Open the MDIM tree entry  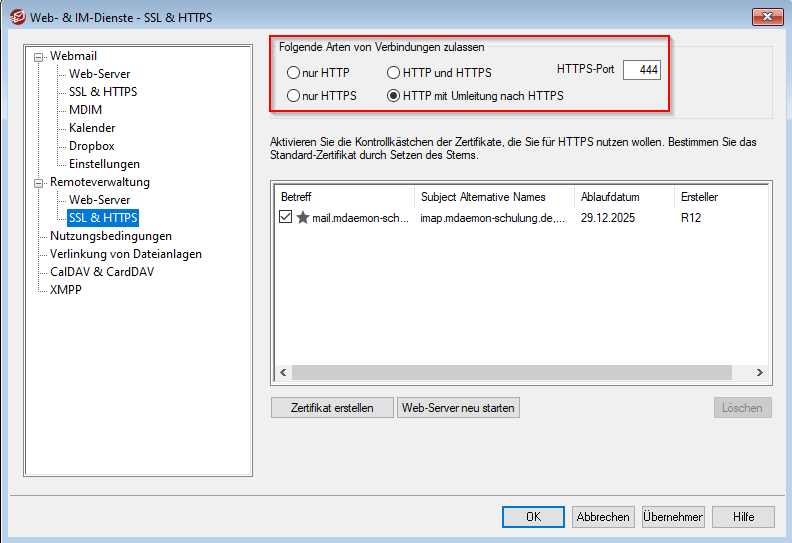tap(85, 110)
